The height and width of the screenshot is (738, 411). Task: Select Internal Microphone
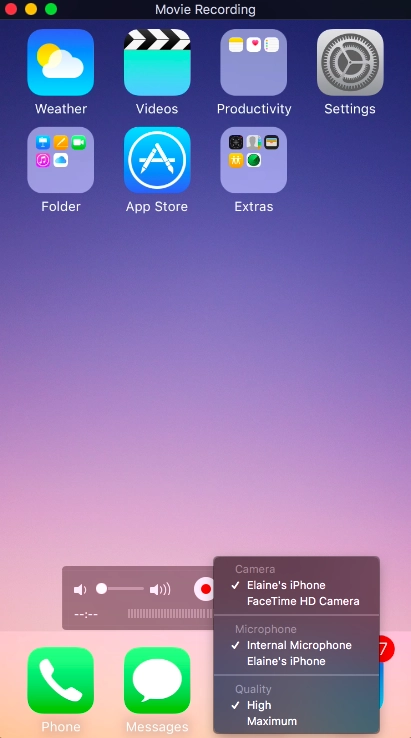tap(297, 645)
